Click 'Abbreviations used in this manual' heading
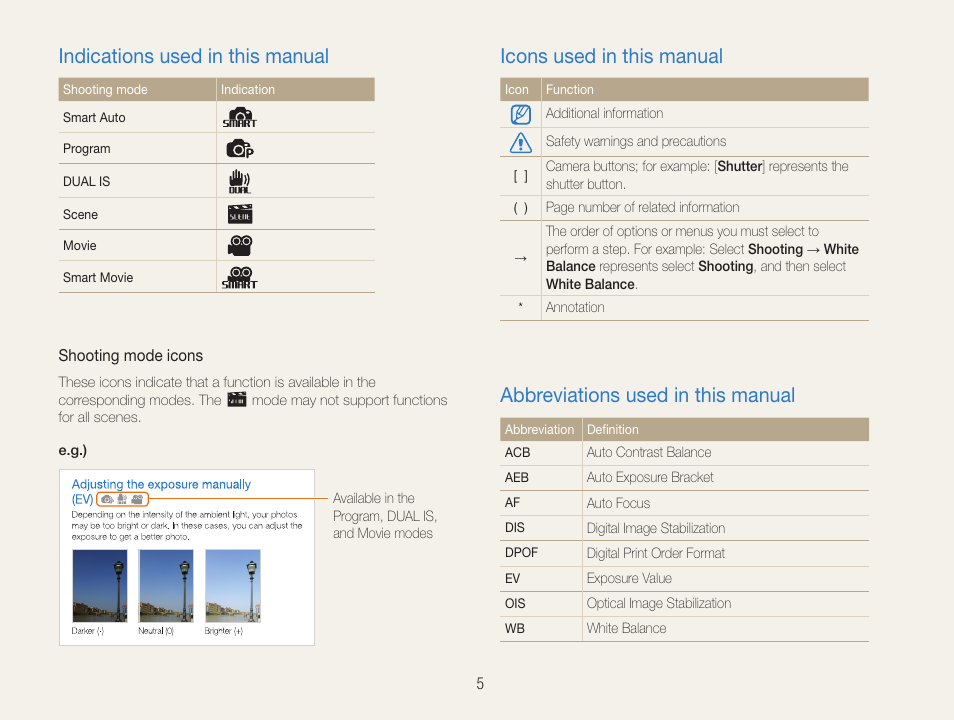 (647, 395)
